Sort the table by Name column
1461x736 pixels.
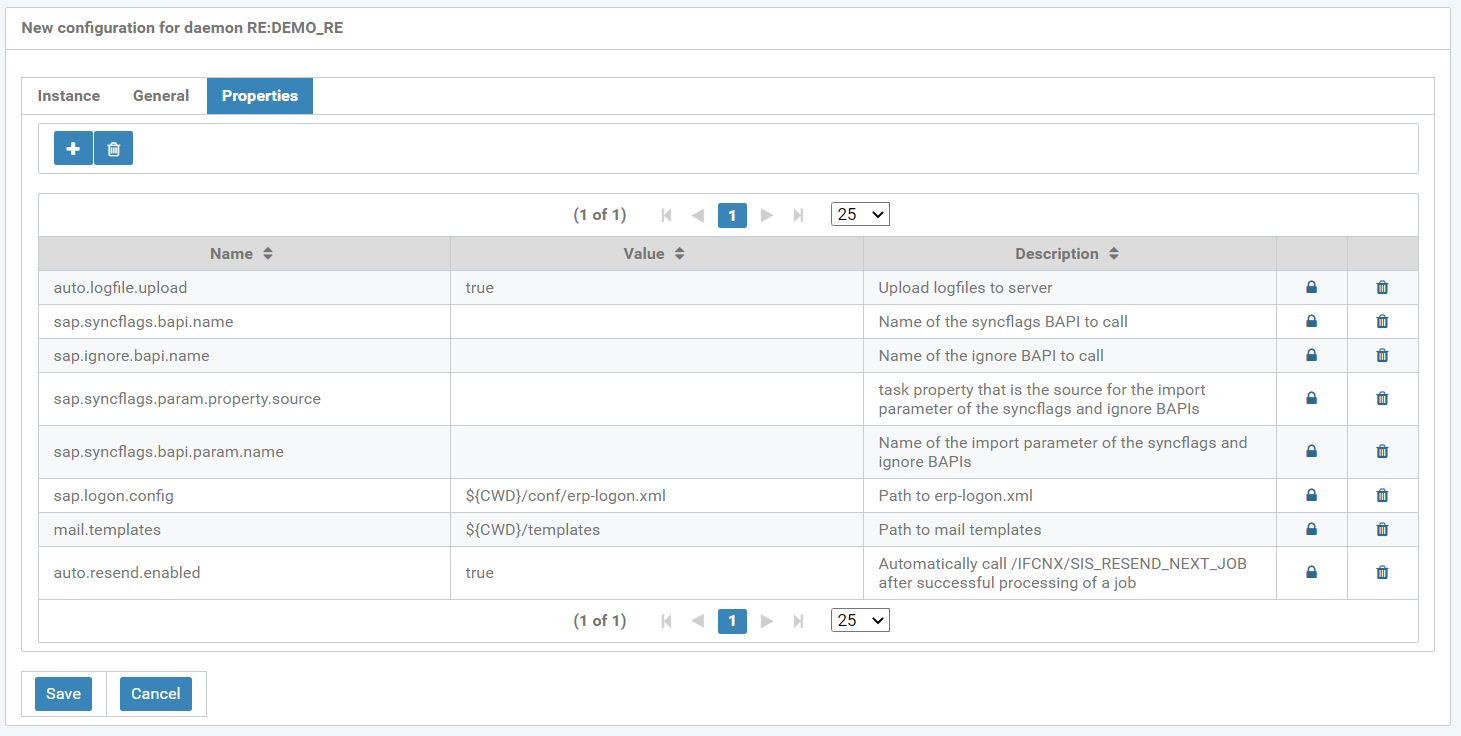[241, 254]
